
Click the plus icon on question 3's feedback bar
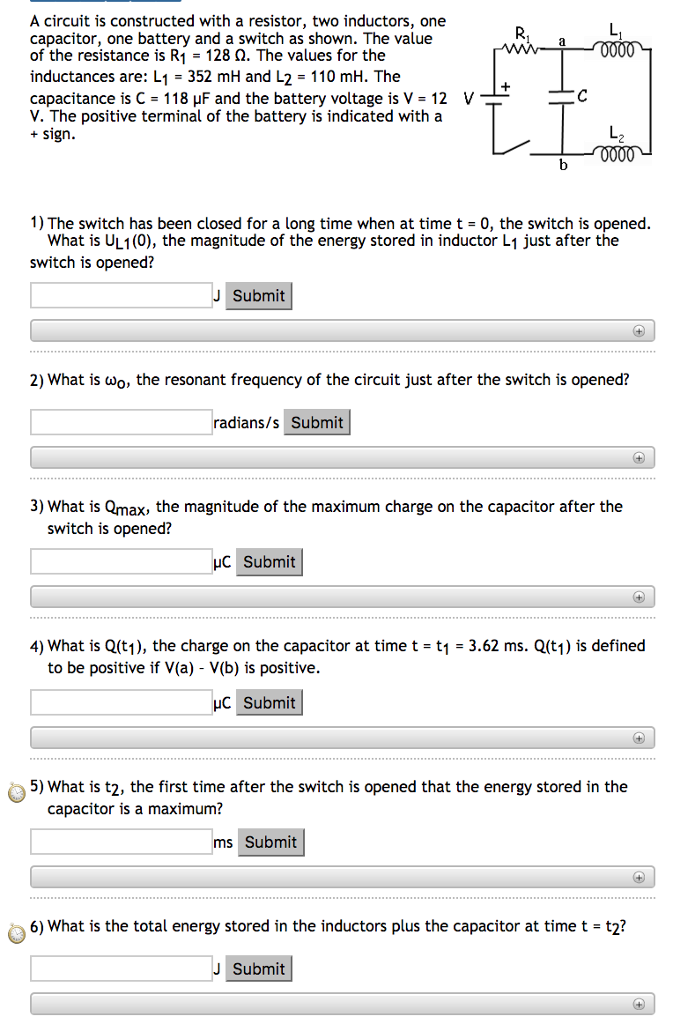(640, 596)
